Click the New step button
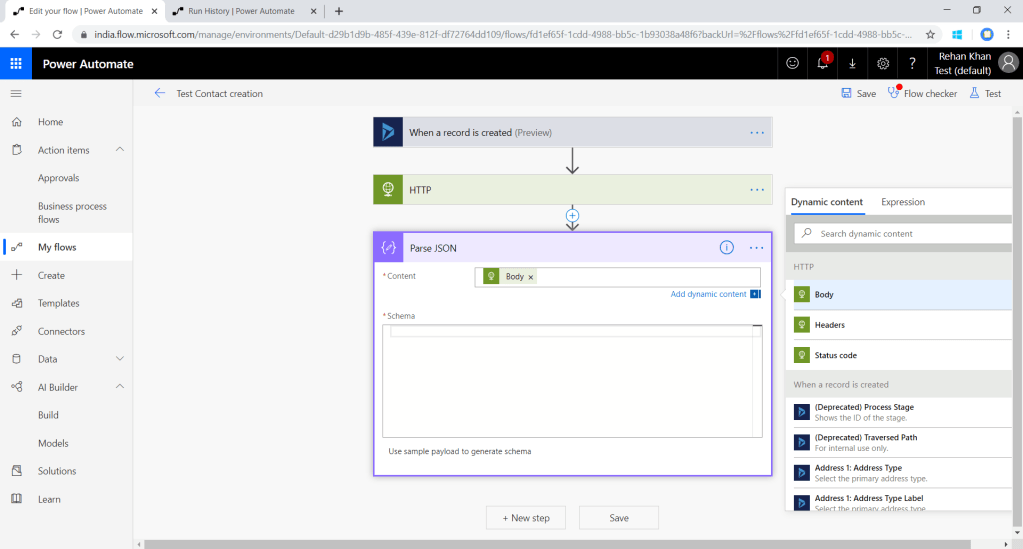 [x=526, y=518]
